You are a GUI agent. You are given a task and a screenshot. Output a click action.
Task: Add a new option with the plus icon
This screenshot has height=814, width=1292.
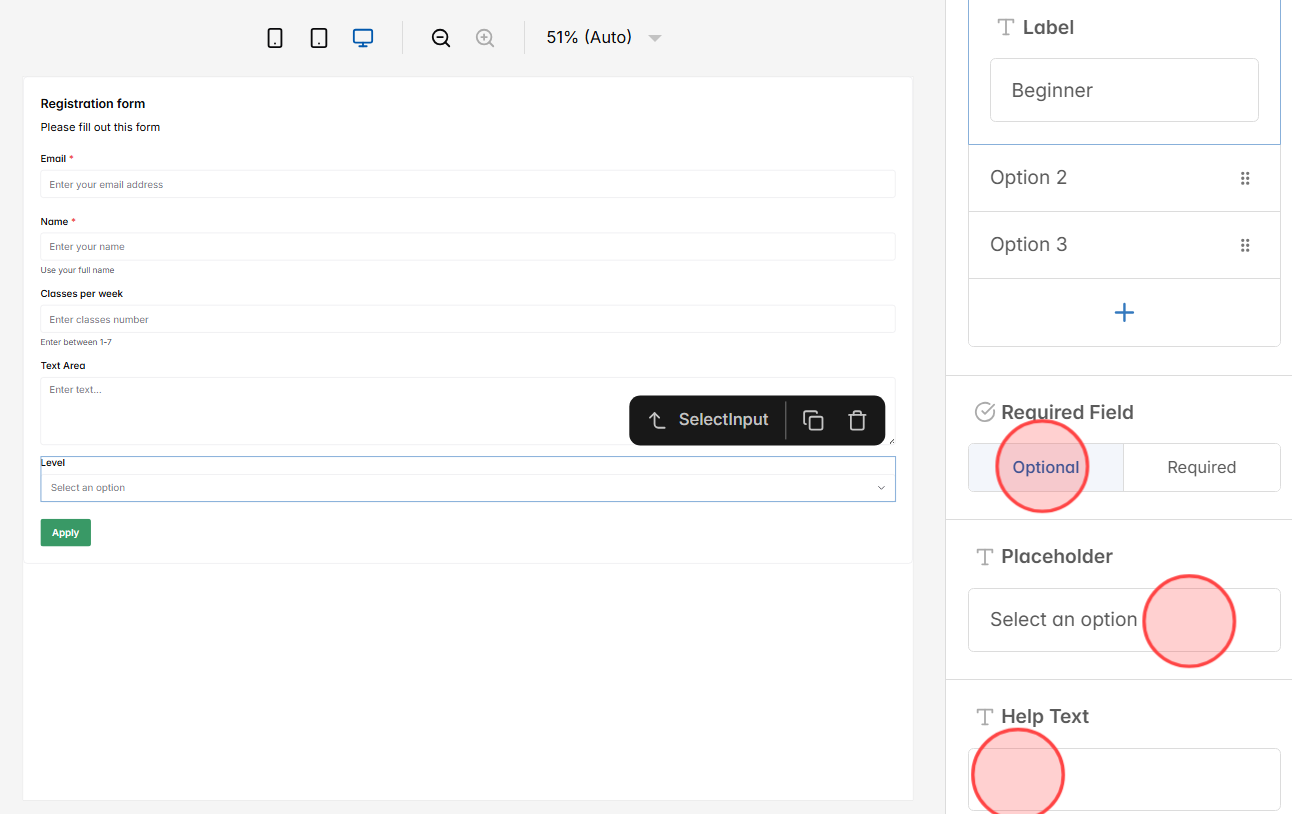[x=1124, y=312]
